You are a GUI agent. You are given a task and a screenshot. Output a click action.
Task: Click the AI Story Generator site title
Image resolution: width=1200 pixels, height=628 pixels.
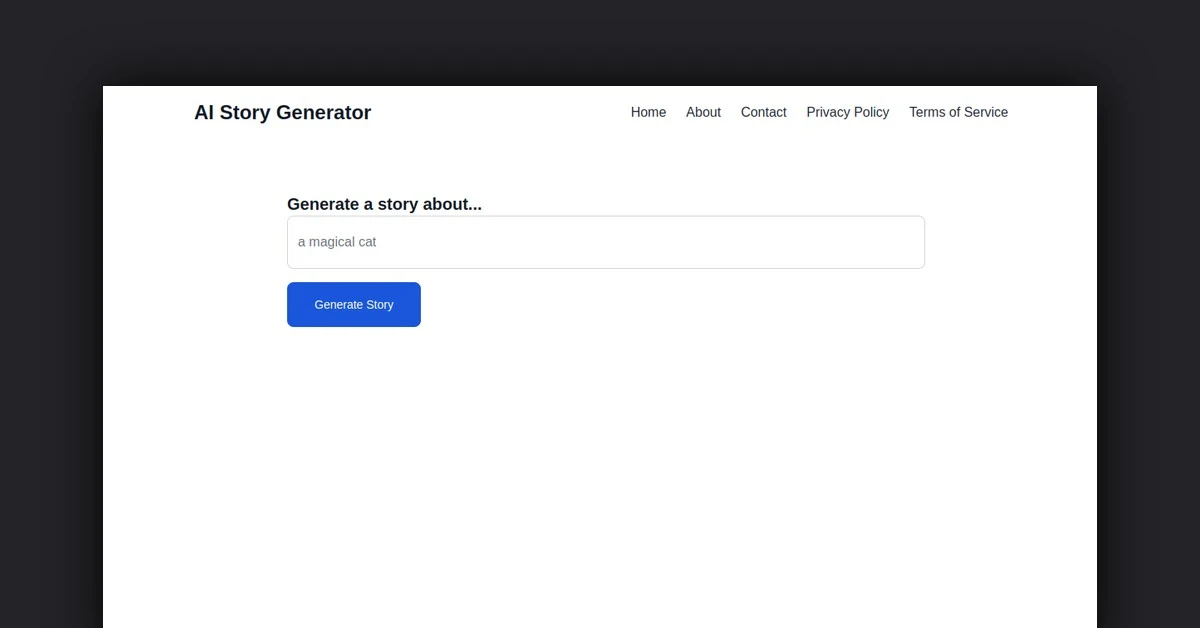click(x=282, y=112)
